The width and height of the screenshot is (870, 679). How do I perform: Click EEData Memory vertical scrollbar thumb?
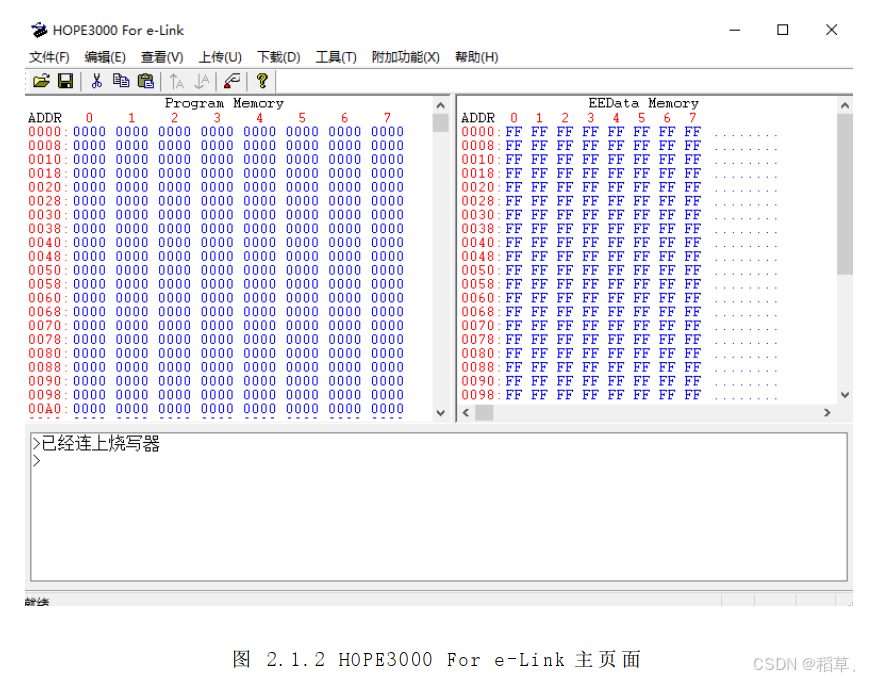point(844,194)
